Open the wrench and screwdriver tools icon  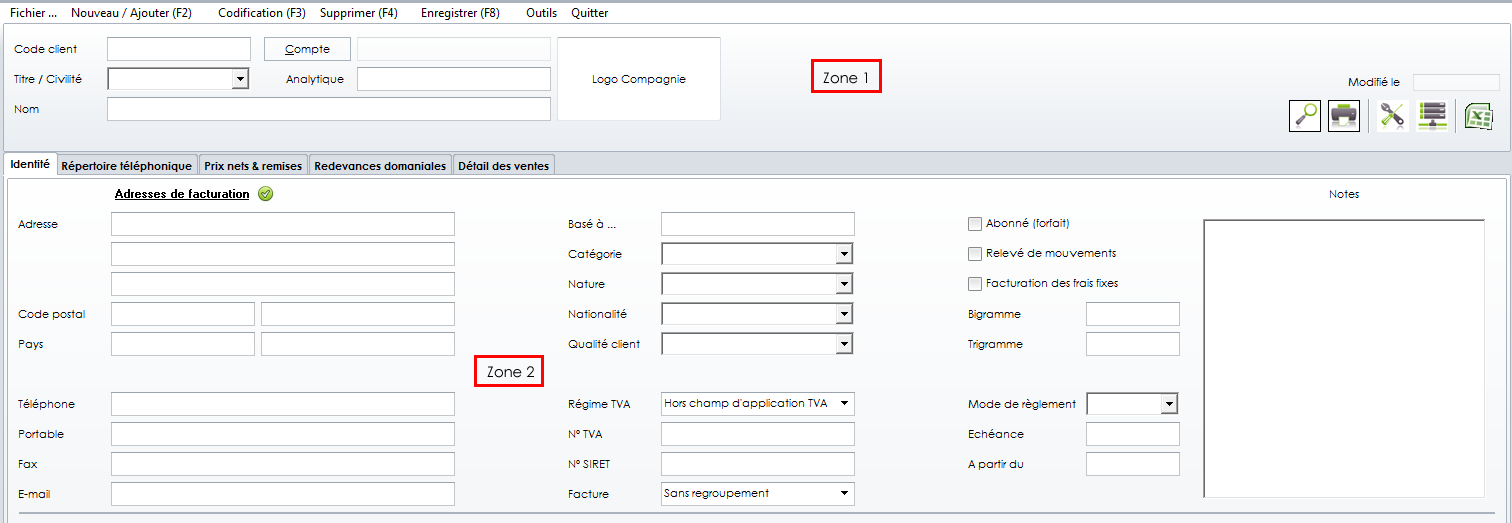coord(1391,116)
